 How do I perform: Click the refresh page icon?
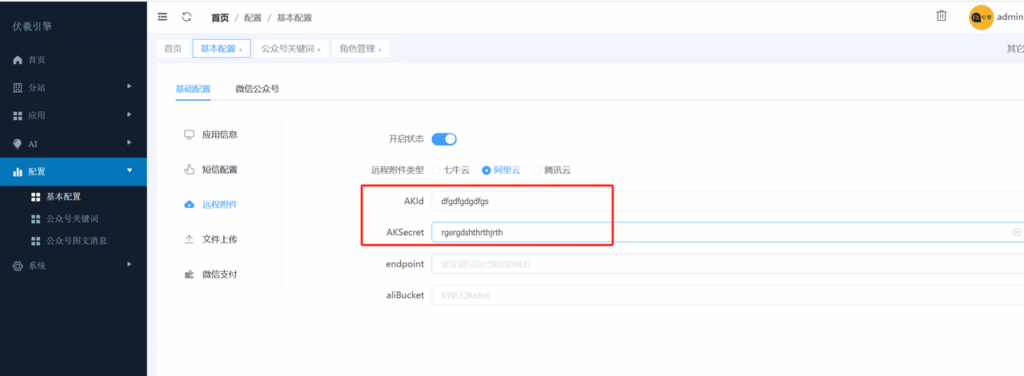pyautogui.click(x=187, y=17)
